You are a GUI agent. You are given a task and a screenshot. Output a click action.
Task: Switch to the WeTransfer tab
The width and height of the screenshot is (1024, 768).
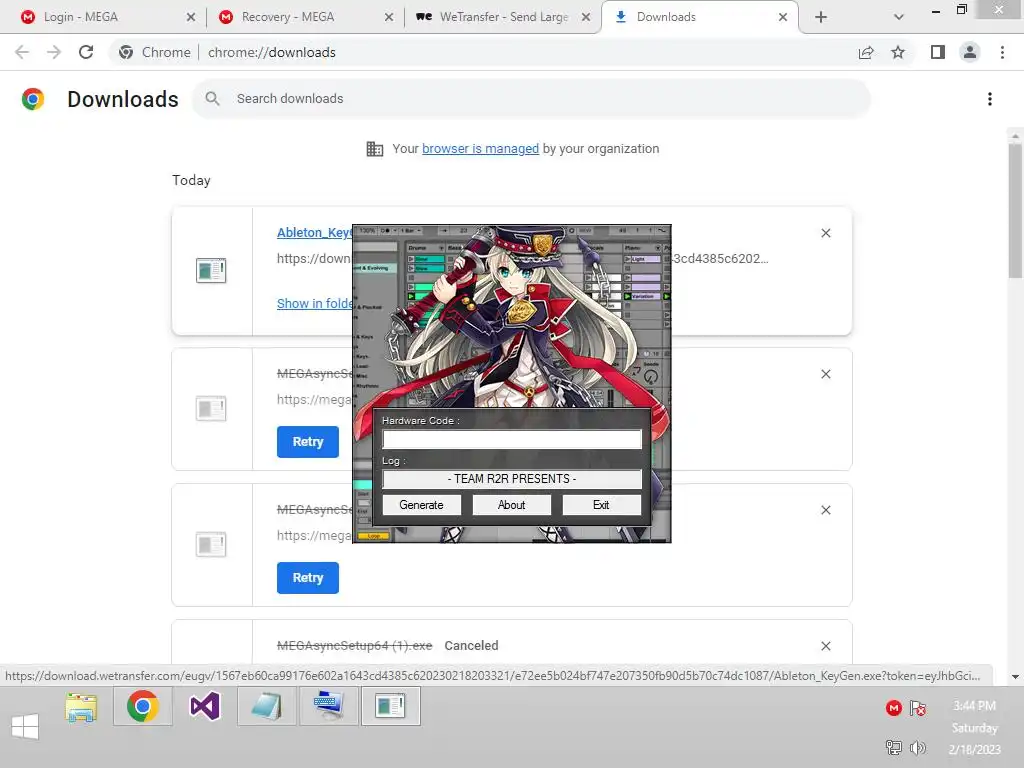coord(503,17)
